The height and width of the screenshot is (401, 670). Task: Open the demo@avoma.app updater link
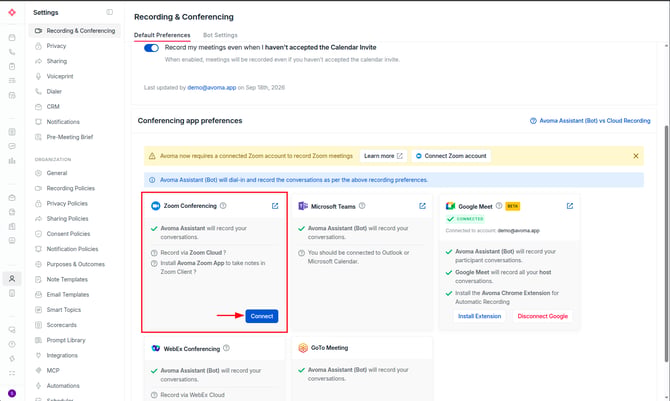pos(212,88)
